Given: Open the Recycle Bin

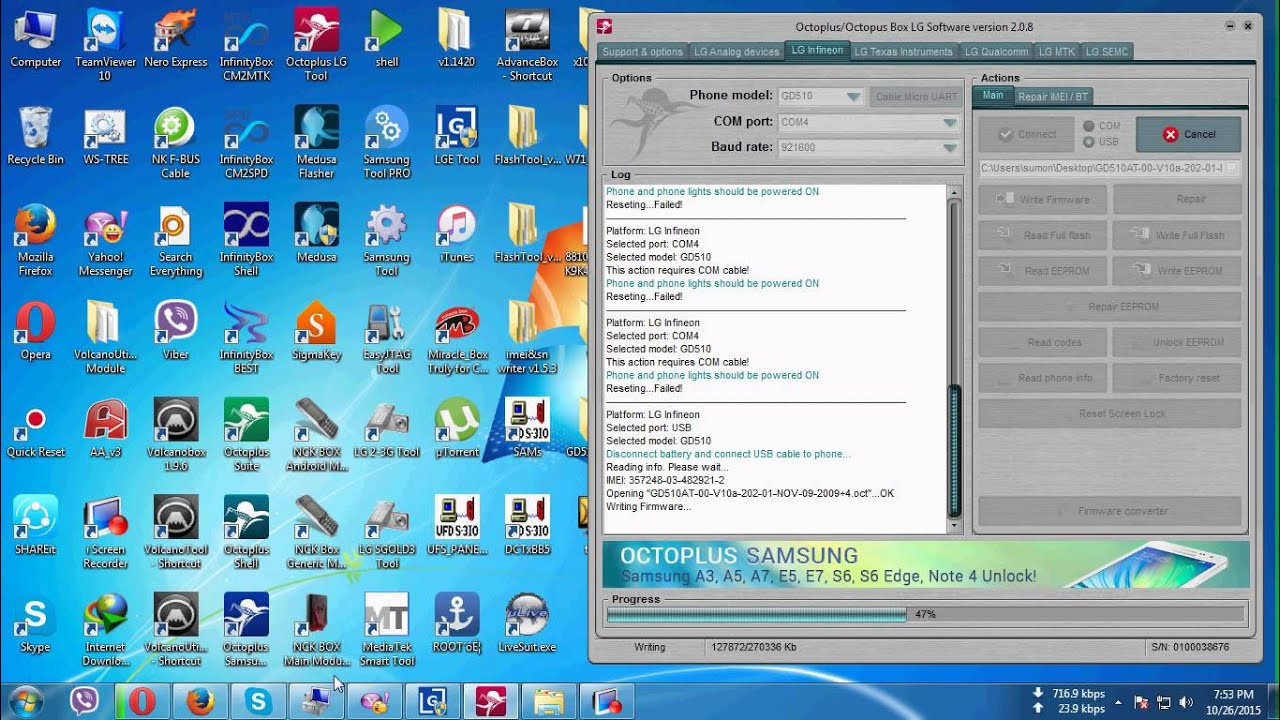Looking at the screenshot, I should coord(35,136).
